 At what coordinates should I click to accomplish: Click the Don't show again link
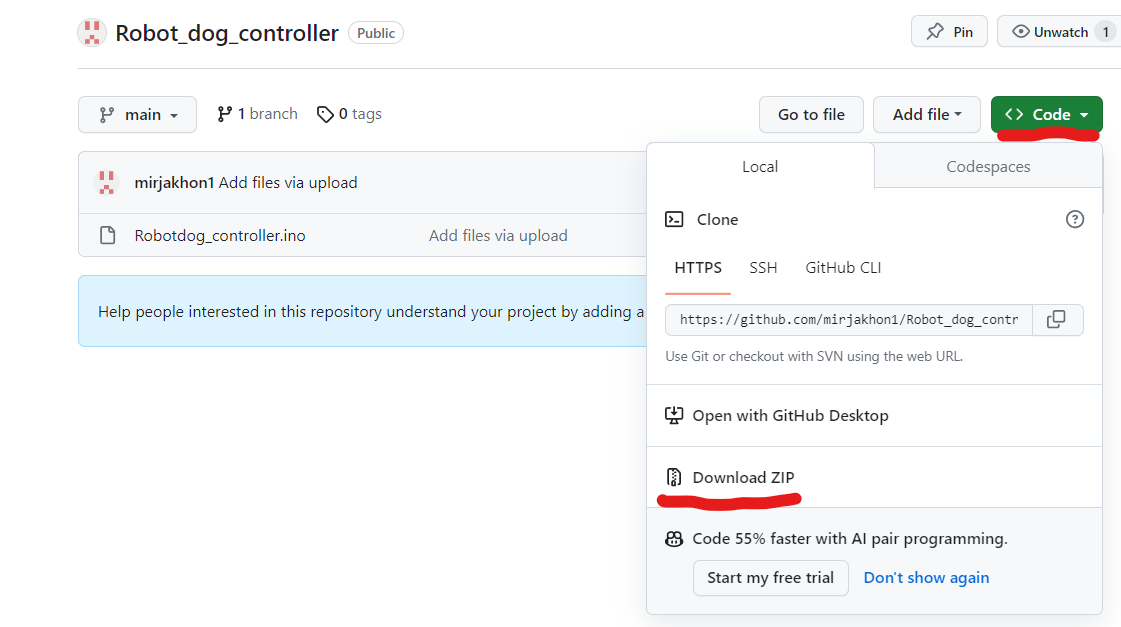pyautogui.click(x=926, y=578)
